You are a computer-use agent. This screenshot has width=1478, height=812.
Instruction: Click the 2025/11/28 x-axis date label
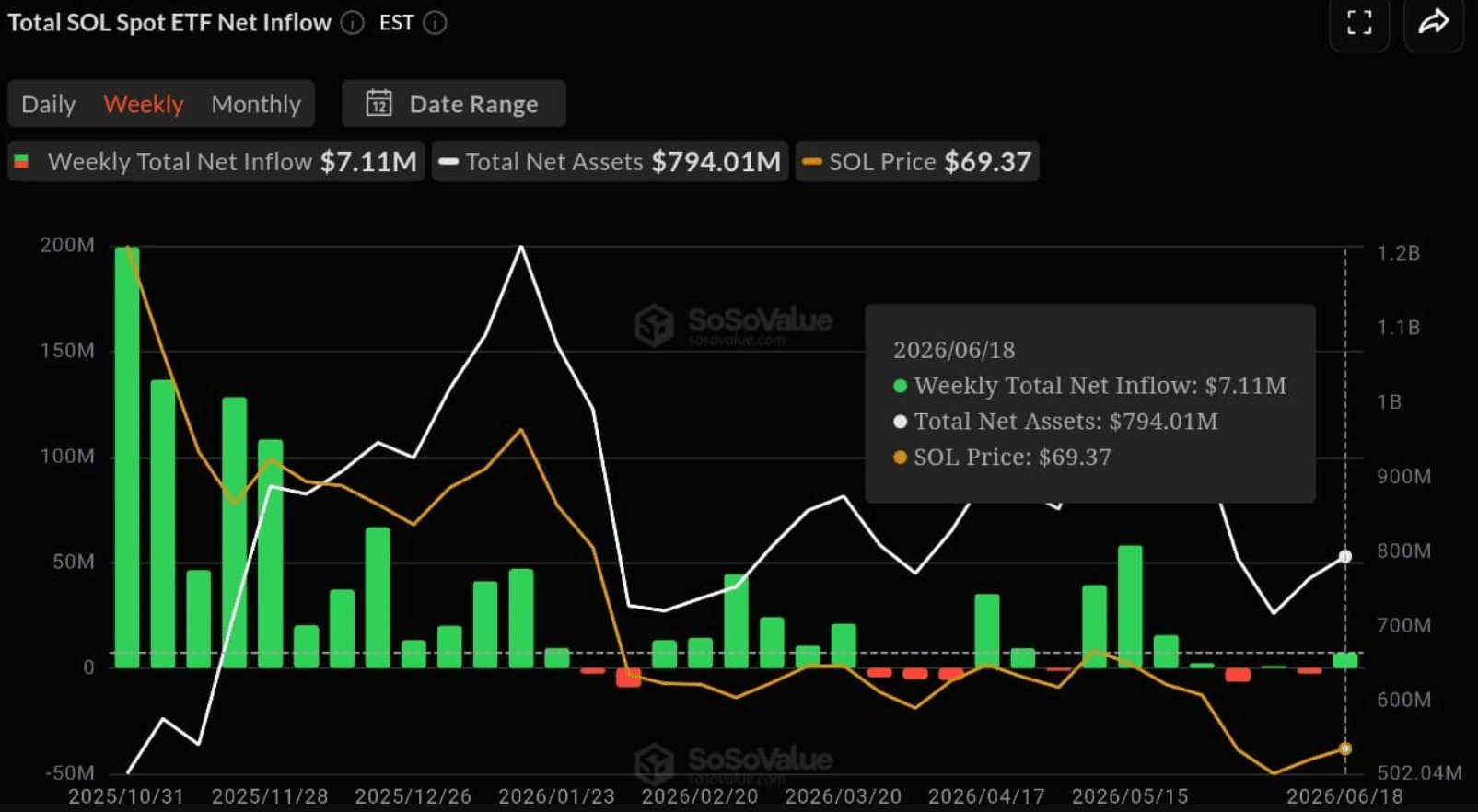[x=270, y=796]
